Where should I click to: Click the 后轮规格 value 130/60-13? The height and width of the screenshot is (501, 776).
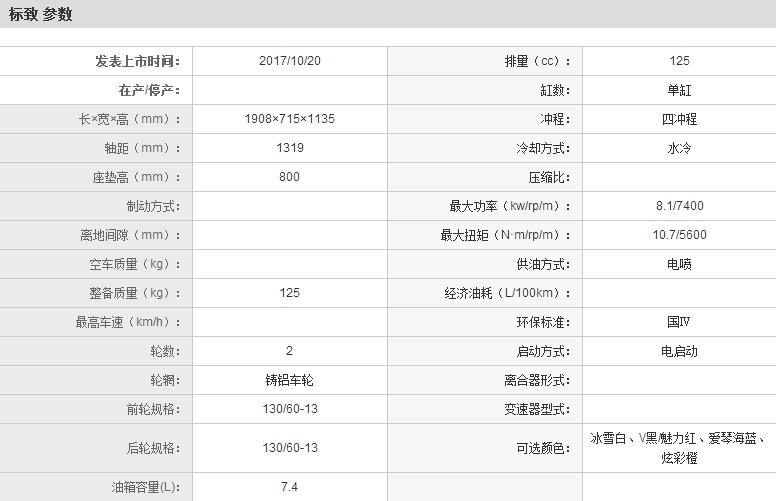pos(289,448)
